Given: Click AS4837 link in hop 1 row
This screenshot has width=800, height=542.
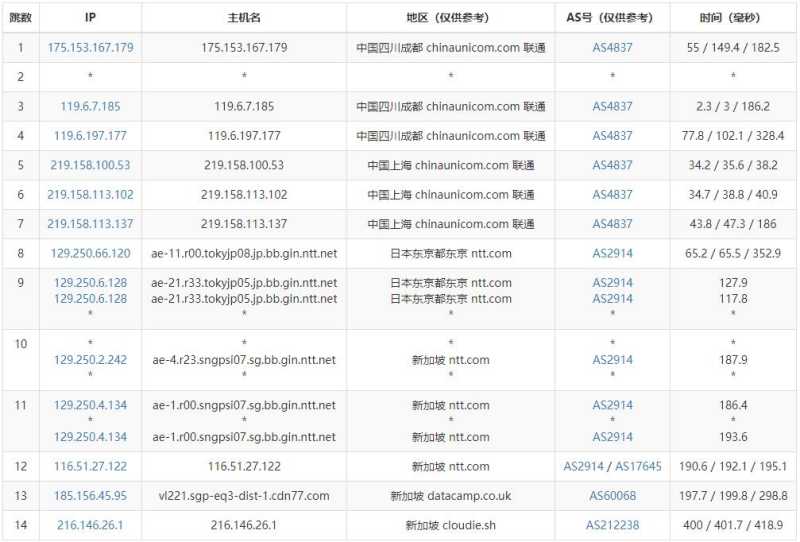Looking at the screenshot, I should pyautogui.click(x=612, y=47).
